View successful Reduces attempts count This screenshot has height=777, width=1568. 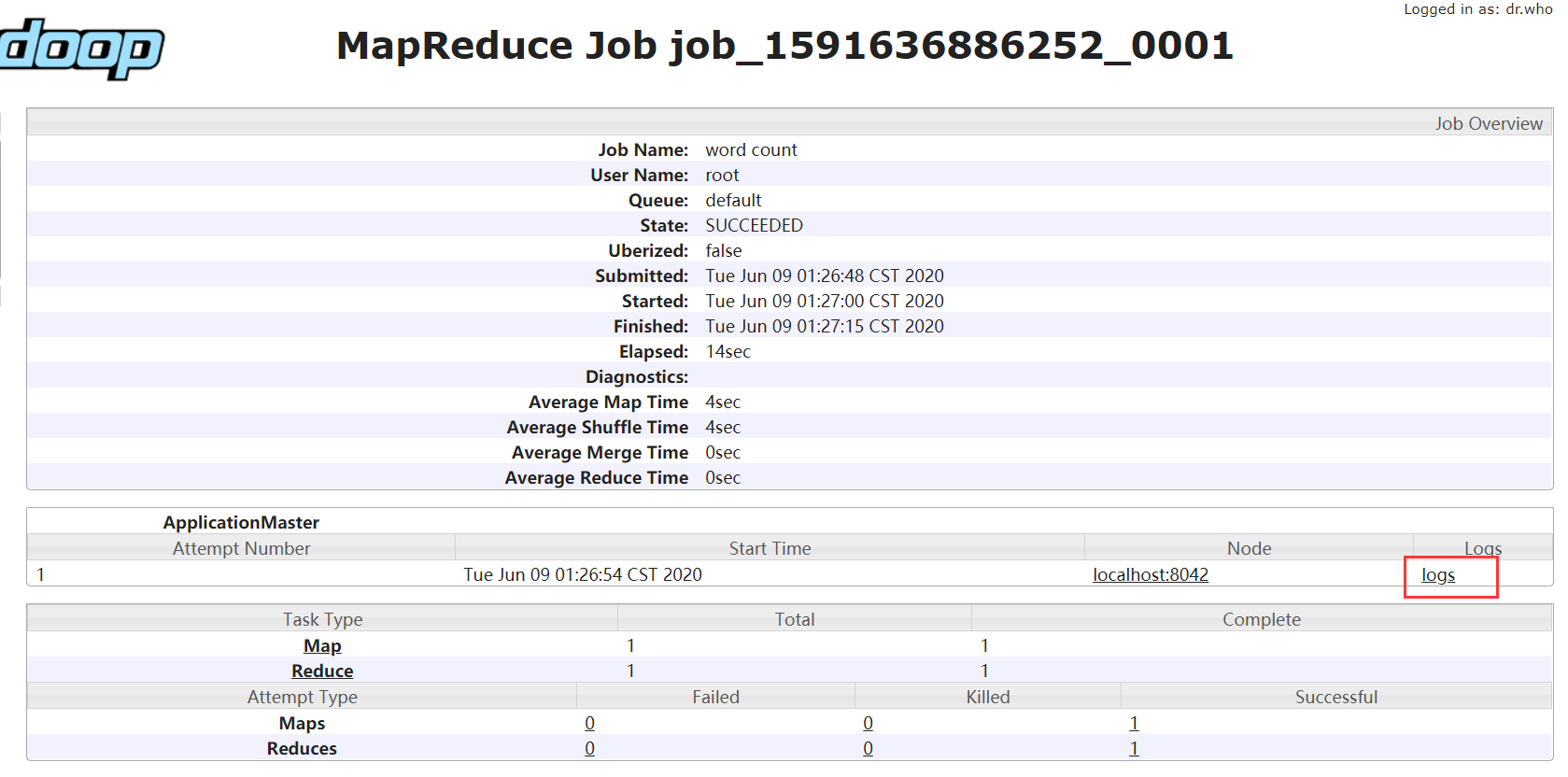pos(1134,749)
